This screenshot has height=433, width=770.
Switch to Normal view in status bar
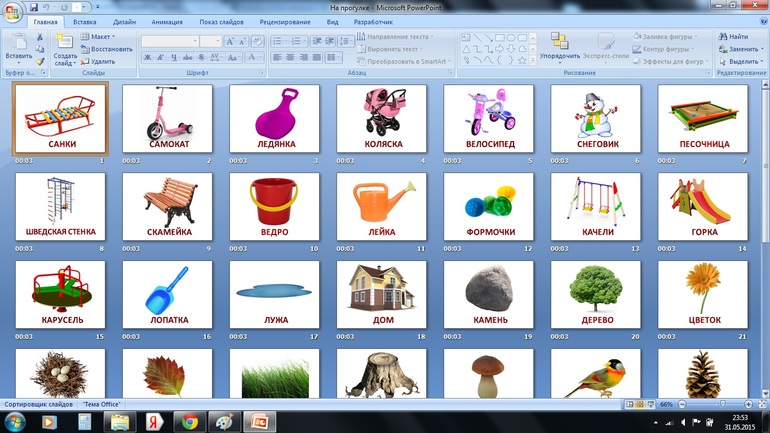click(629, 404)
